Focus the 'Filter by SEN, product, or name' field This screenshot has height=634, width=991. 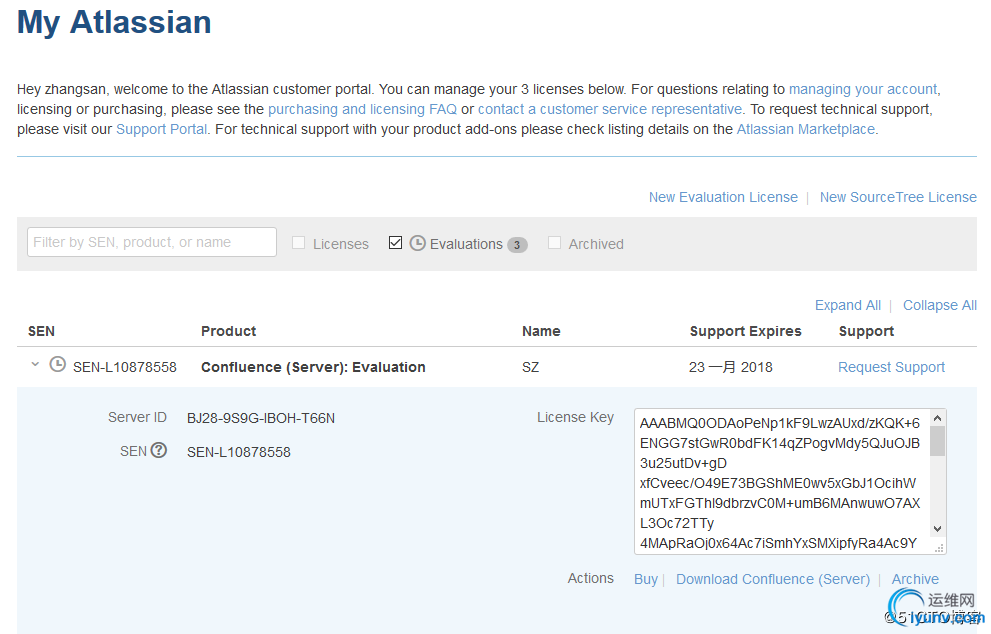(x=152, y=242)
